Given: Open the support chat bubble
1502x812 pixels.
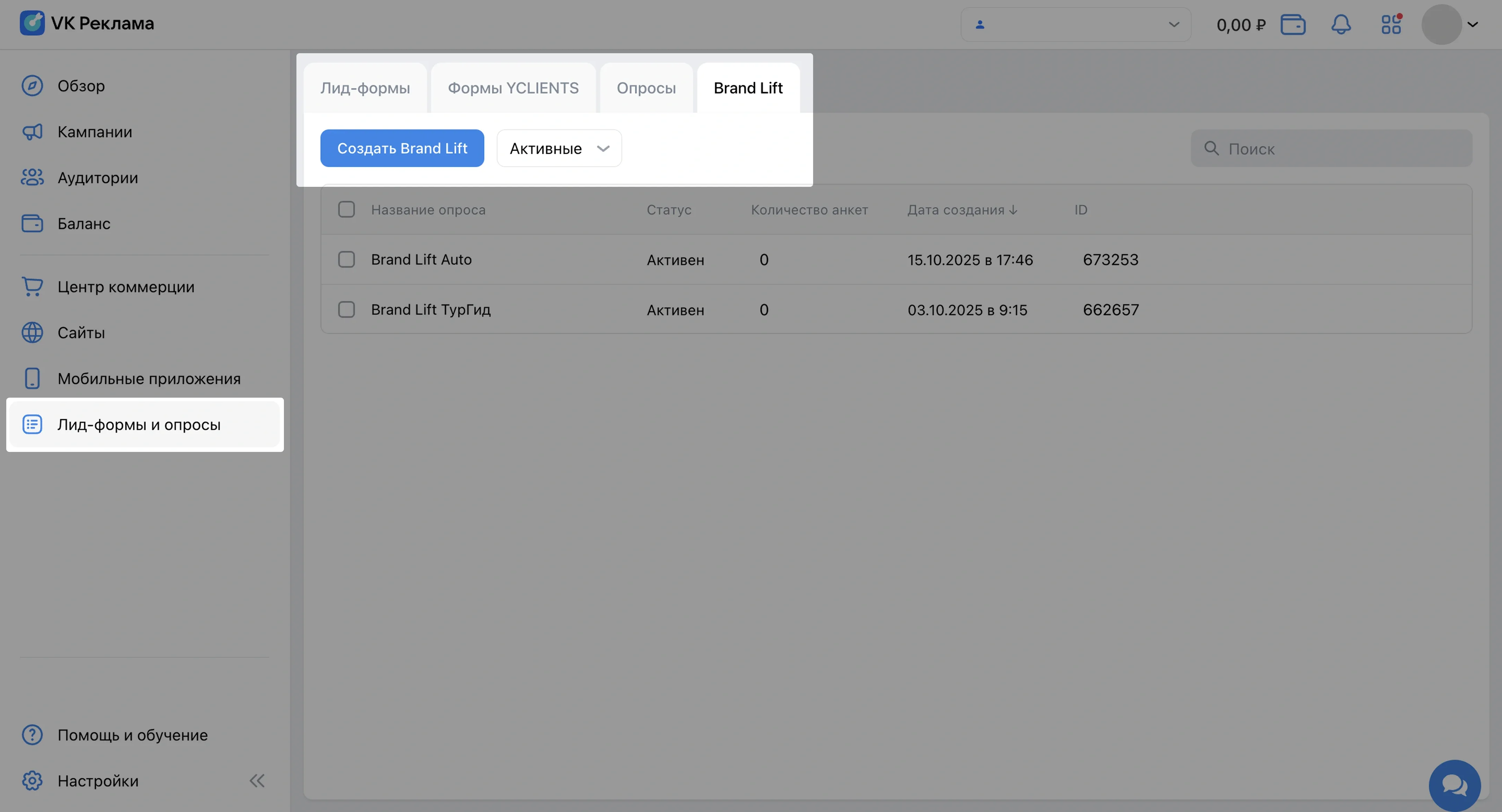Looking at the screenshot, I should pyautogui.click(x=1454, y=785).
